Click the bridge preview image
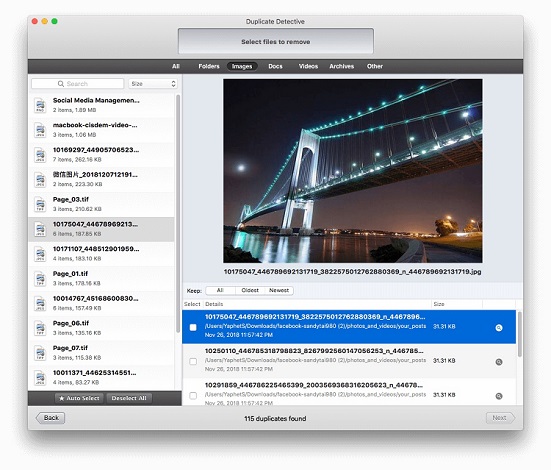The height and width of the screenshot is (470, 551). [352, 171]
